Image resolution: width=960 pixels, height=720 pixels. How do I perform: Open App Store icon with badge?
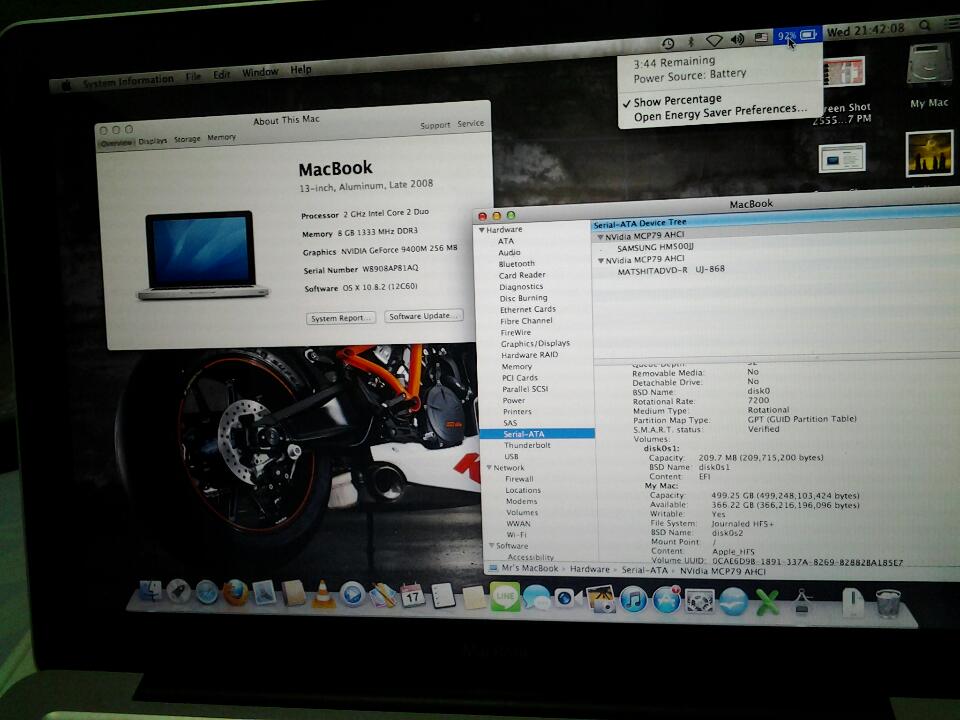[x=666, y=600]
